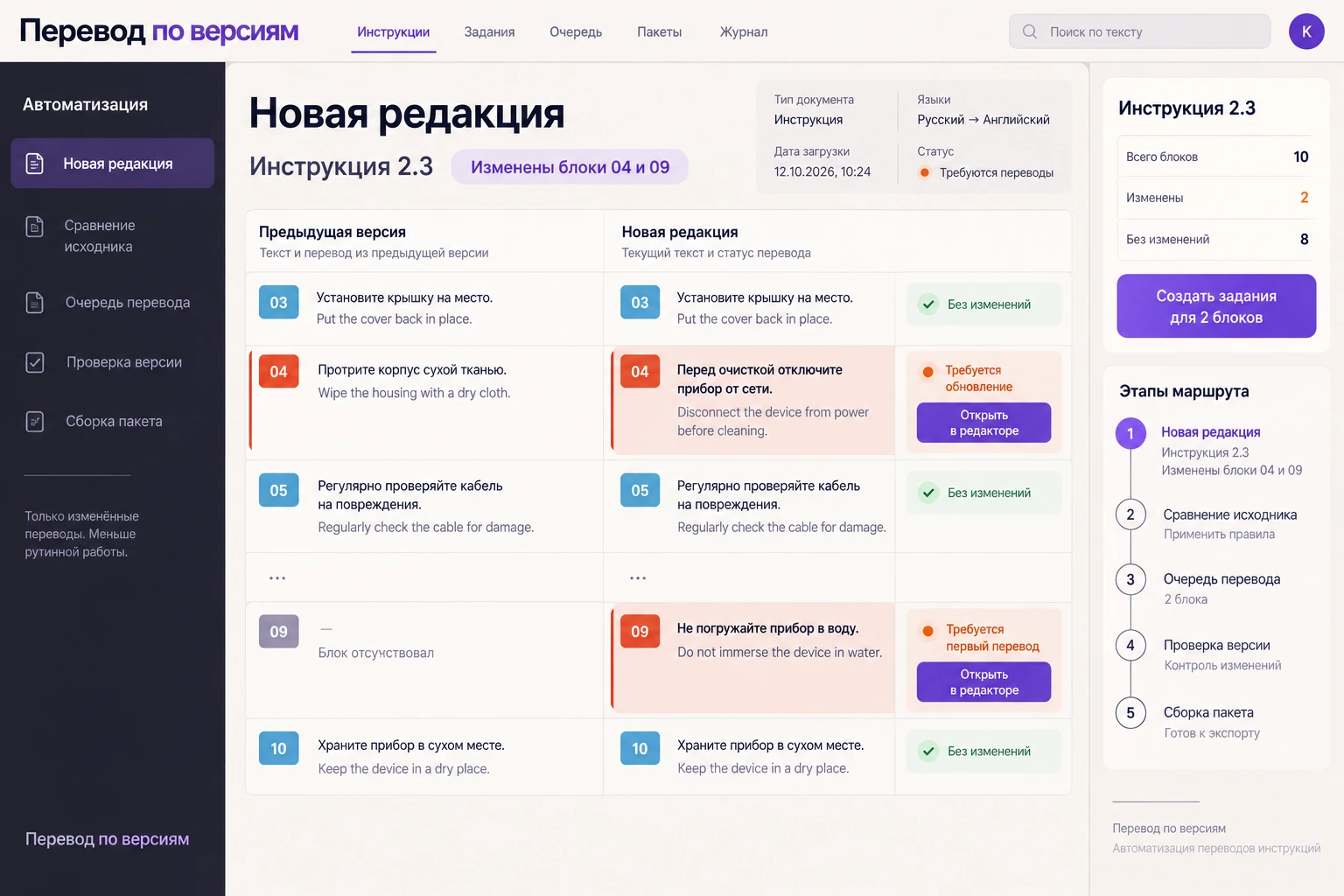The height and width of the screenshot is (896, 1344).
Task: Click Создать задания для 2 блоков button
Action: (x=1216, y=306)
